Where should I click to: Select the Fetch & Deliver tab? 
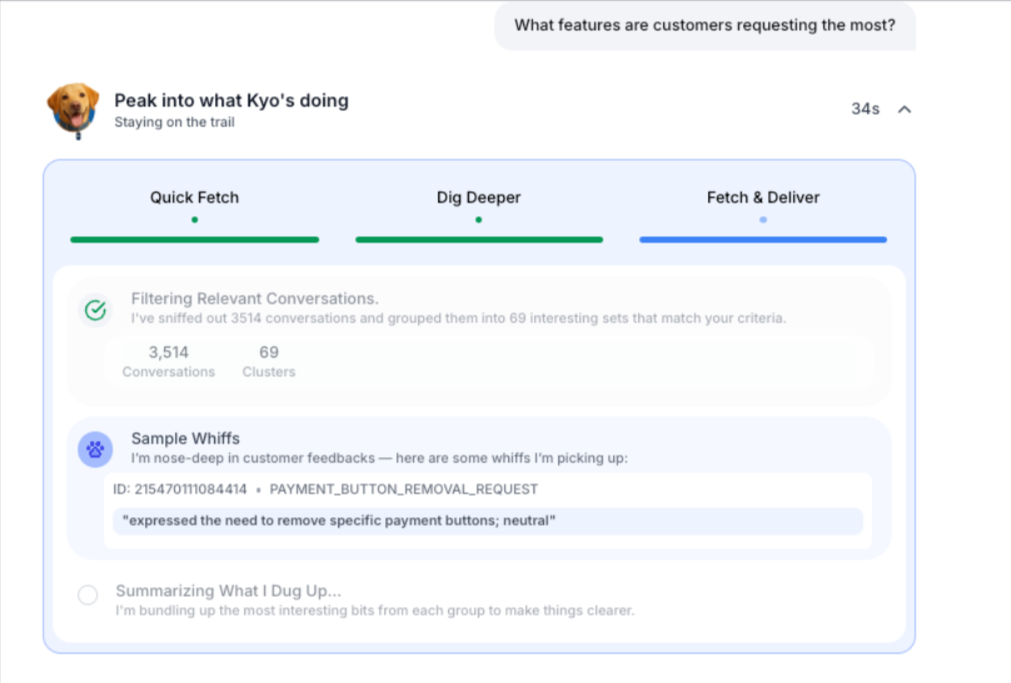(x=762, y=197)
